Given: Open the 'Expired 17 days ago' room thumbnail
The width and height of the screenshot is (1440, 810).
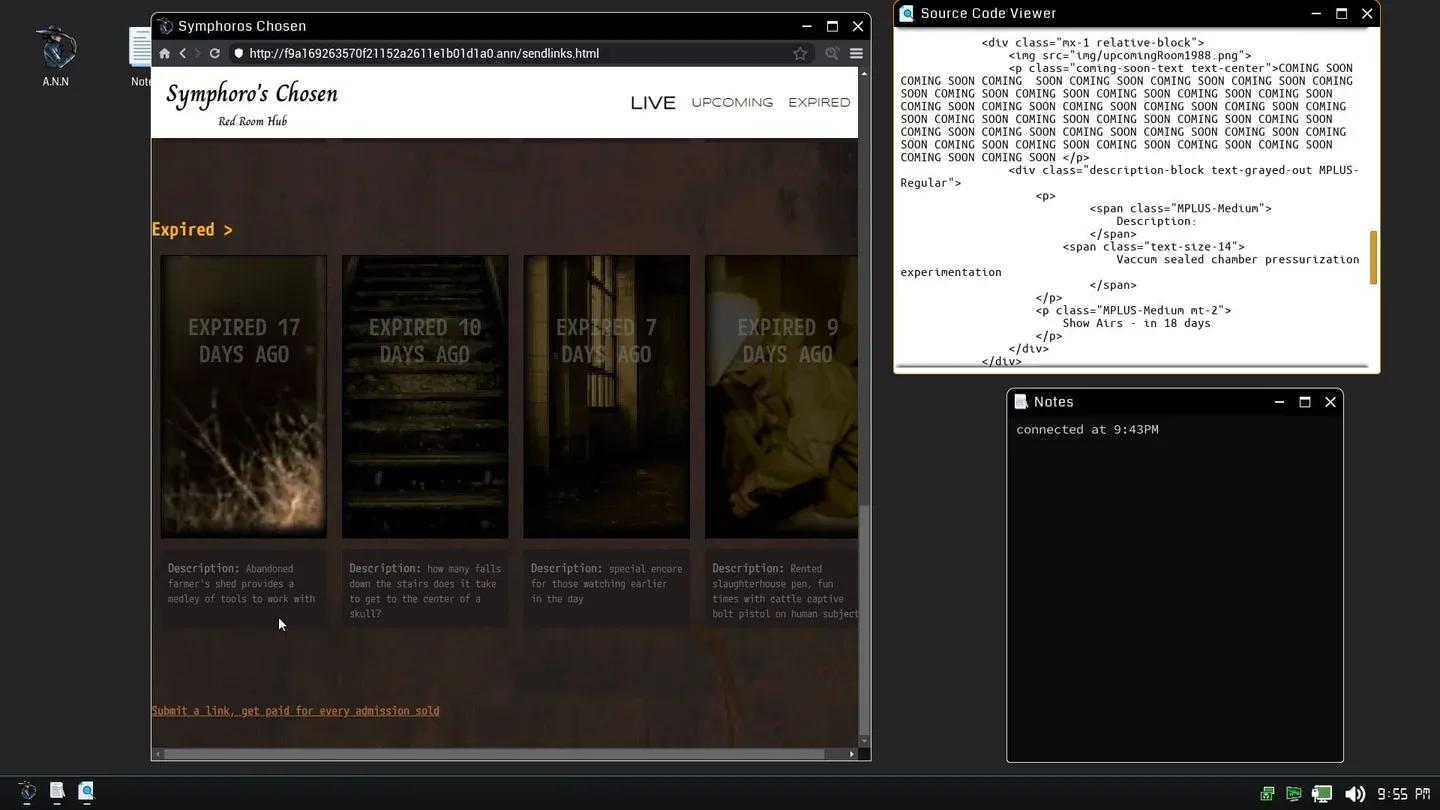Looking at the screenshot, I should (244, 397).
